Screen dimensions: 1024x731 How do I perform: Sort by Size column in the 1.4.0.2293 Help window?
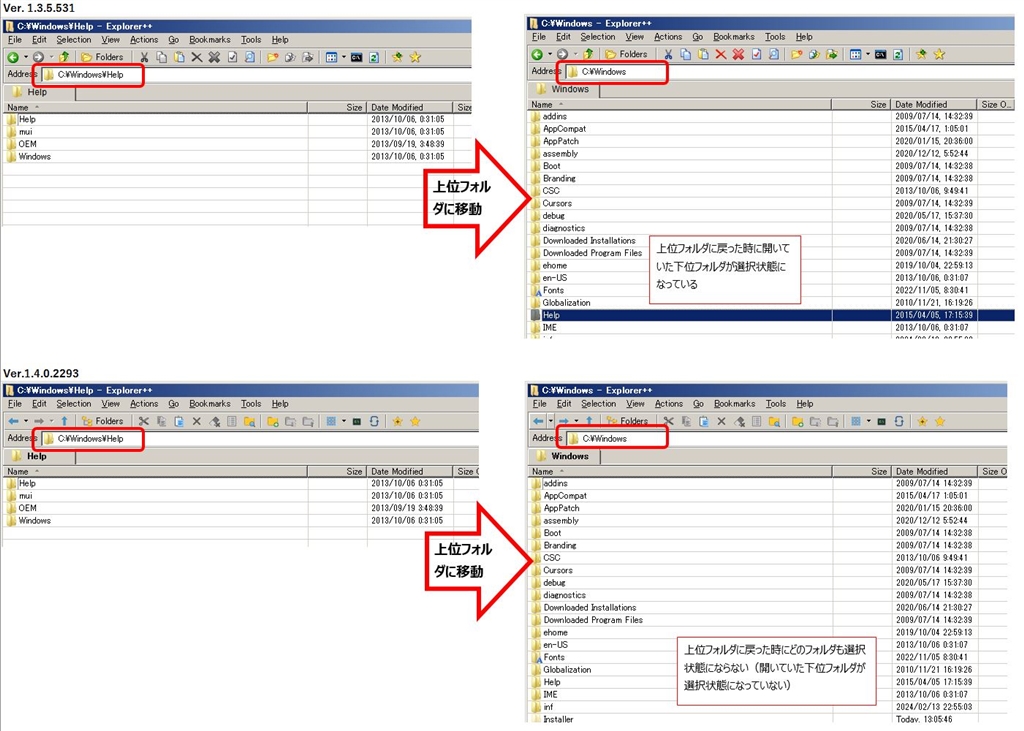(x=337, y=472)
